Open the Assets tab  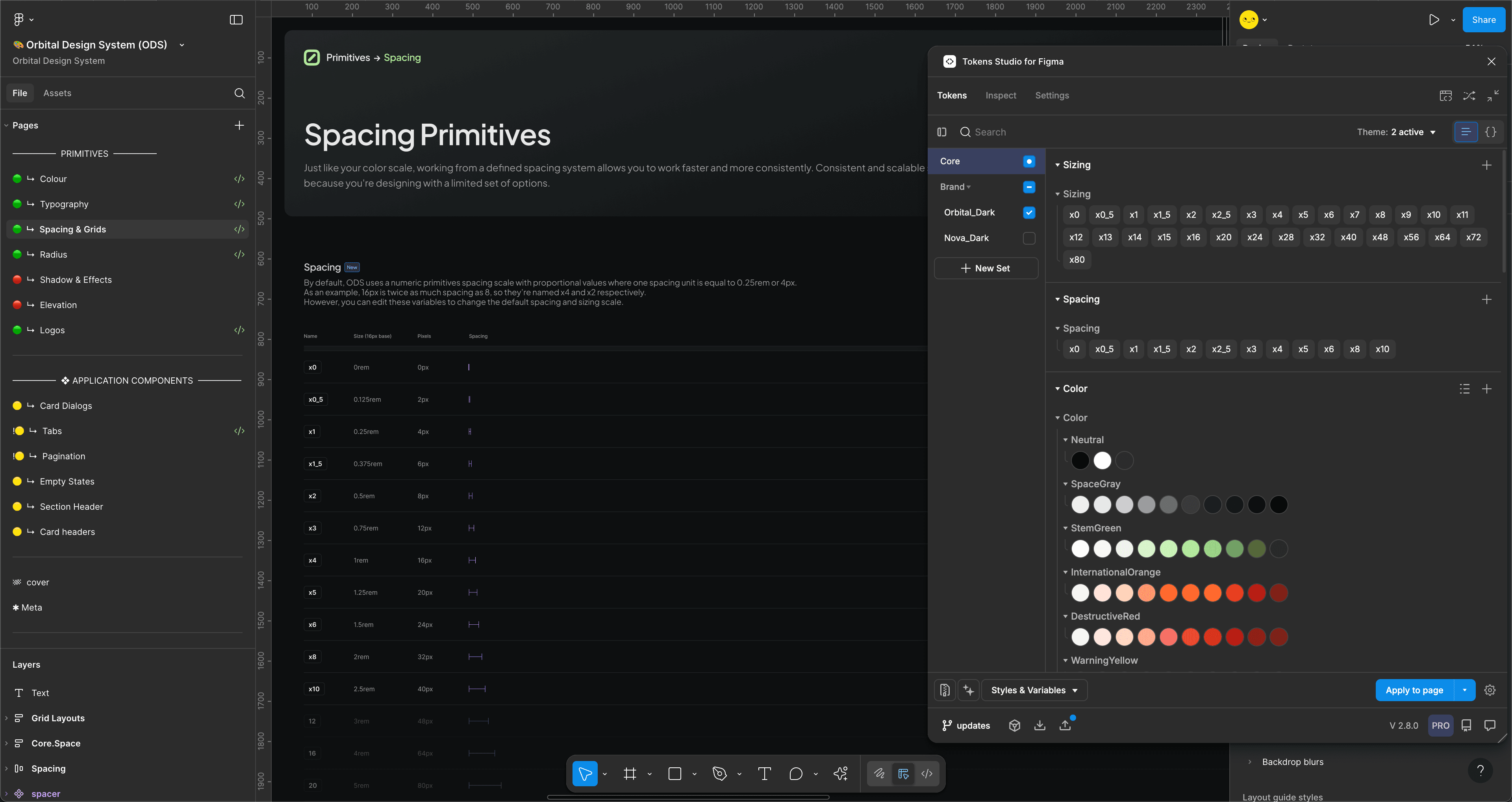[x=57, y=93]
